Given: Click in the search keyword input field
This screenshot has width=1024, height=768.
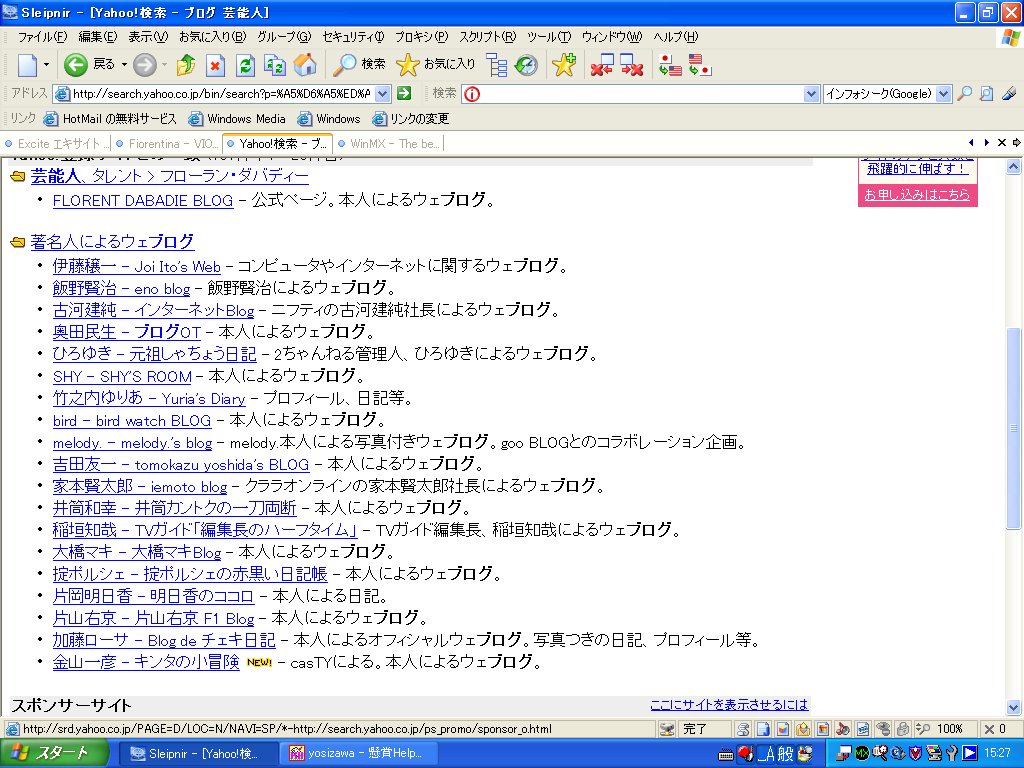Looking at the screenshot, I should coord(640,94).
